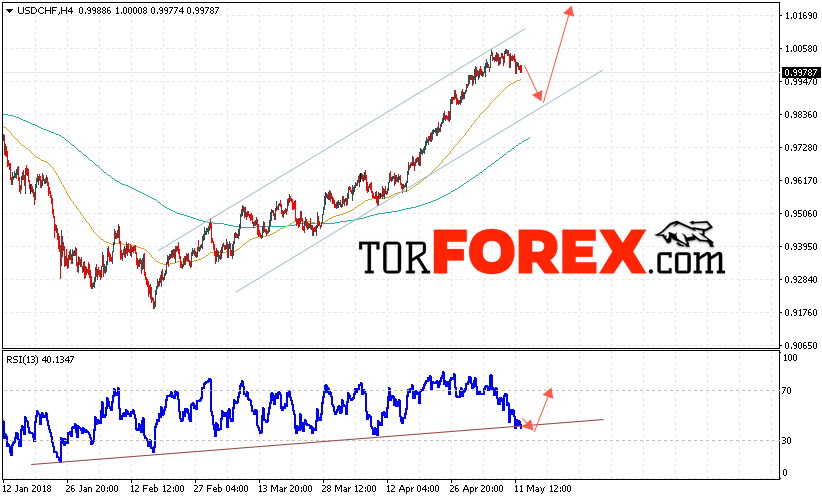
Task: Click the 26 Jan 20:00 time label
Action: pyautogui.click(x=92, y=488)
